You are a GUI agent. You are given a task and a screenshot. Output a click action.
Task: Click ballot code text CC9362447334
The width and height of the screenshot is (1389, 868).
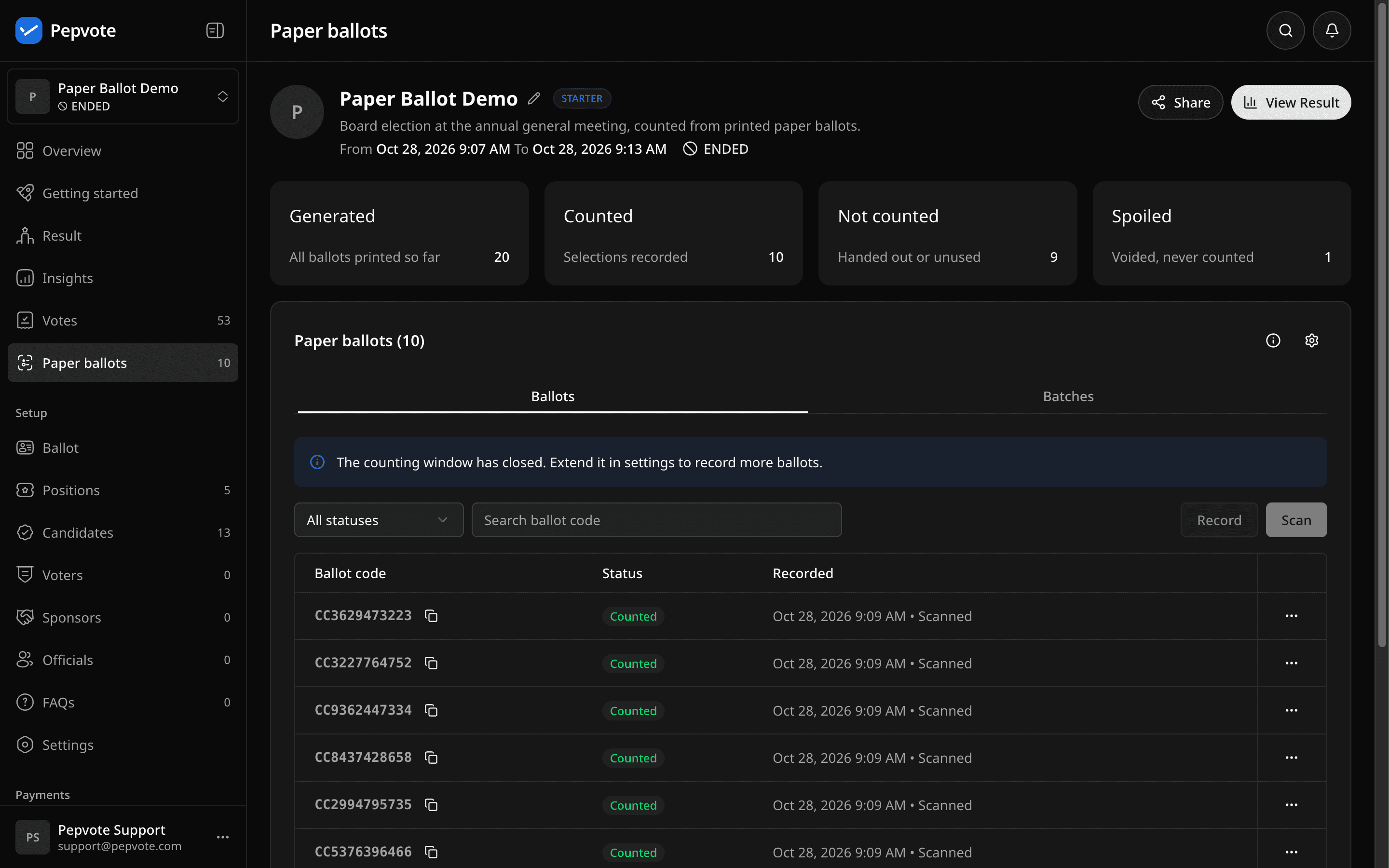pyautogui.click(x=363, y=710)
